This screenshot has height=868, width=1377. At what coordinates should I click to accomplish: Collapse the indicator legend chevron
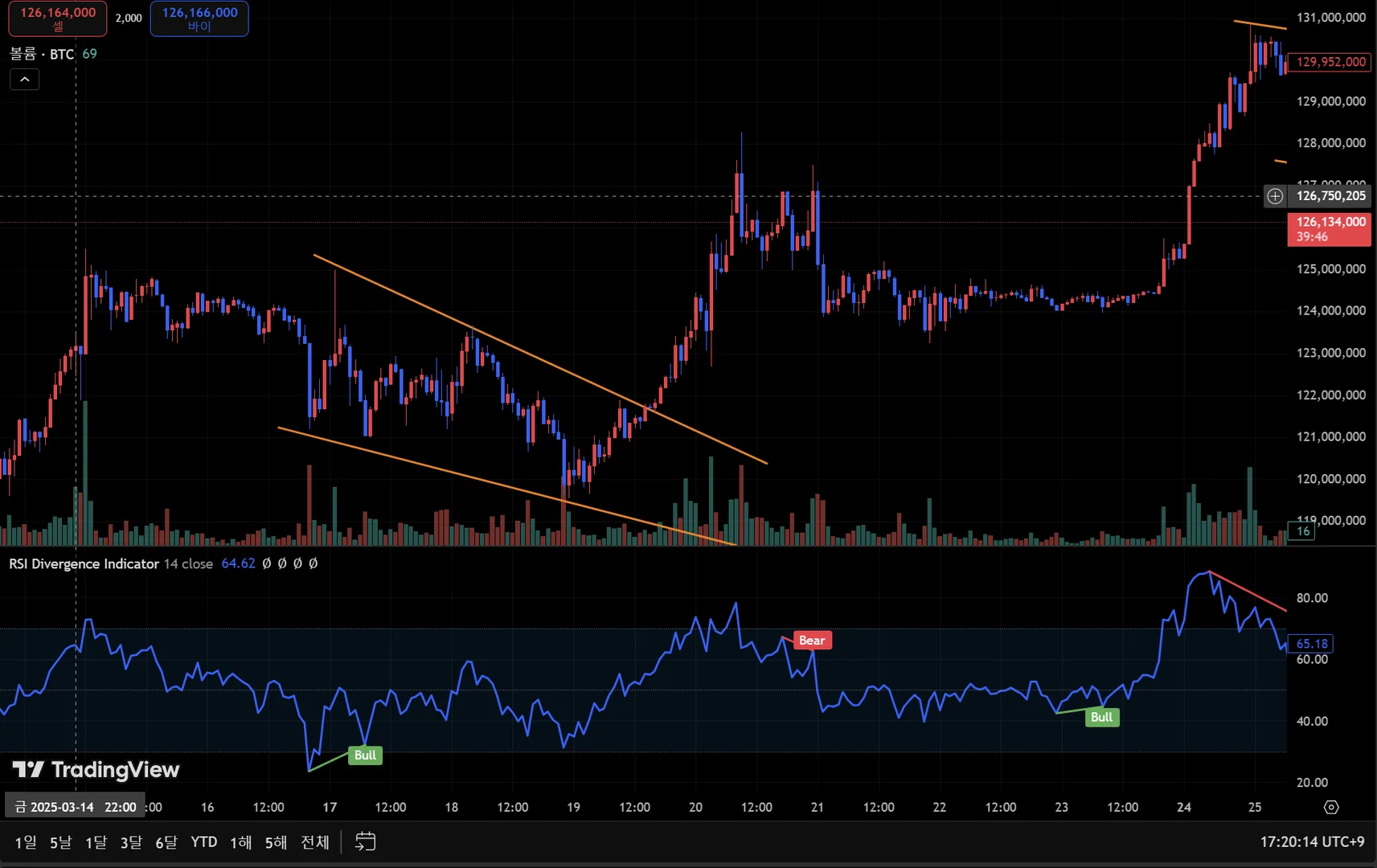coord(24,79)
